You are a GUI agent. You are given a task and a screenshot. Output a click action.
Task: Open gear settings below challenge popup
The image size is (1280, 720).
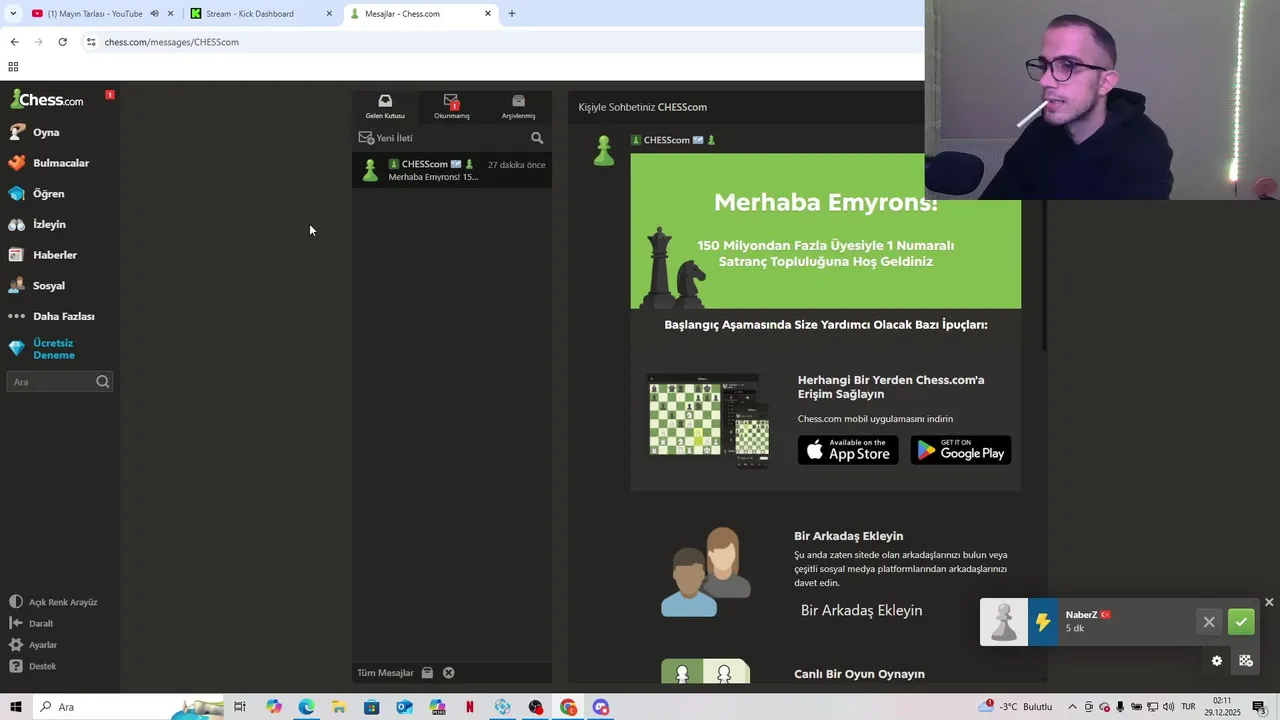(x=1217, y=661)
